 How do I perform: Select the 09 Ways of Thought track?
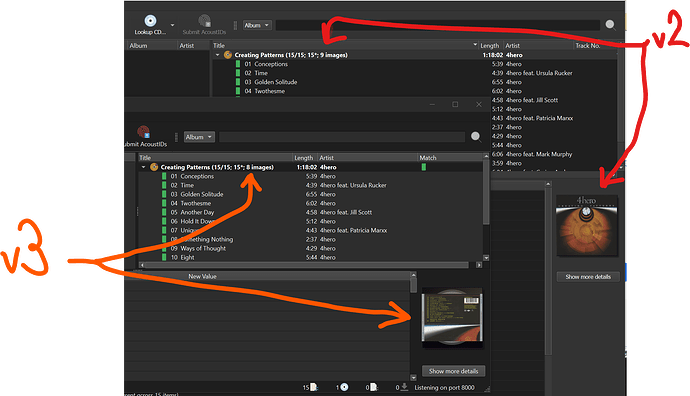pos(198,249)
